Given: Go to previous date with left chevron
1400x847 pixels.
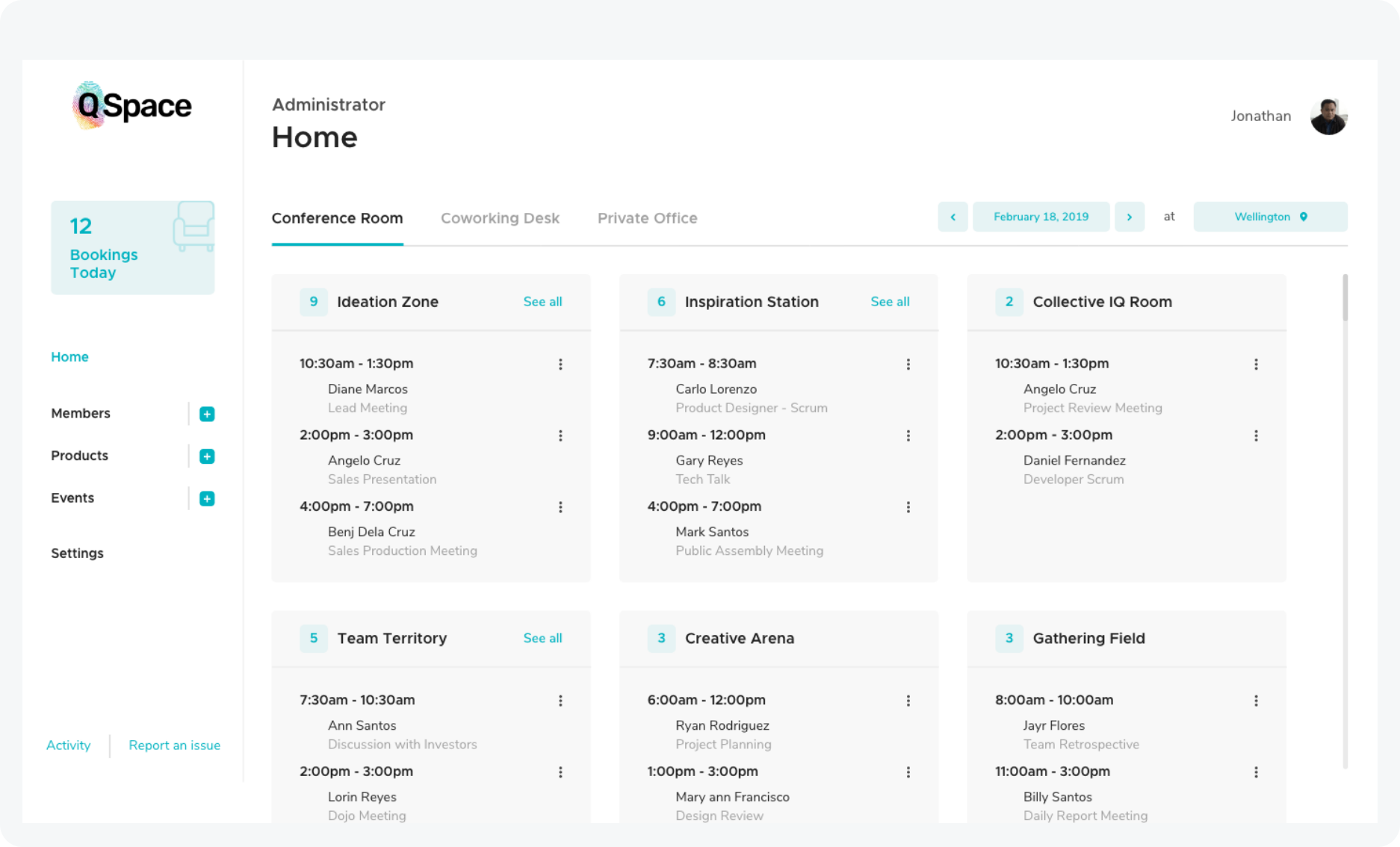Looking at the screenshot, I should pyautogui.click(x=953, y=217).
